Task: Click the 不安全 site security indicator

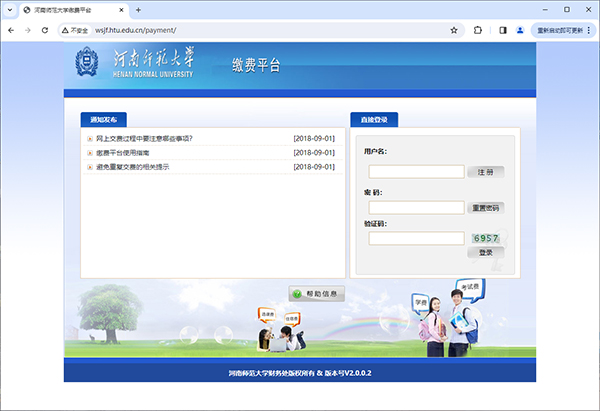Action: 77,30
